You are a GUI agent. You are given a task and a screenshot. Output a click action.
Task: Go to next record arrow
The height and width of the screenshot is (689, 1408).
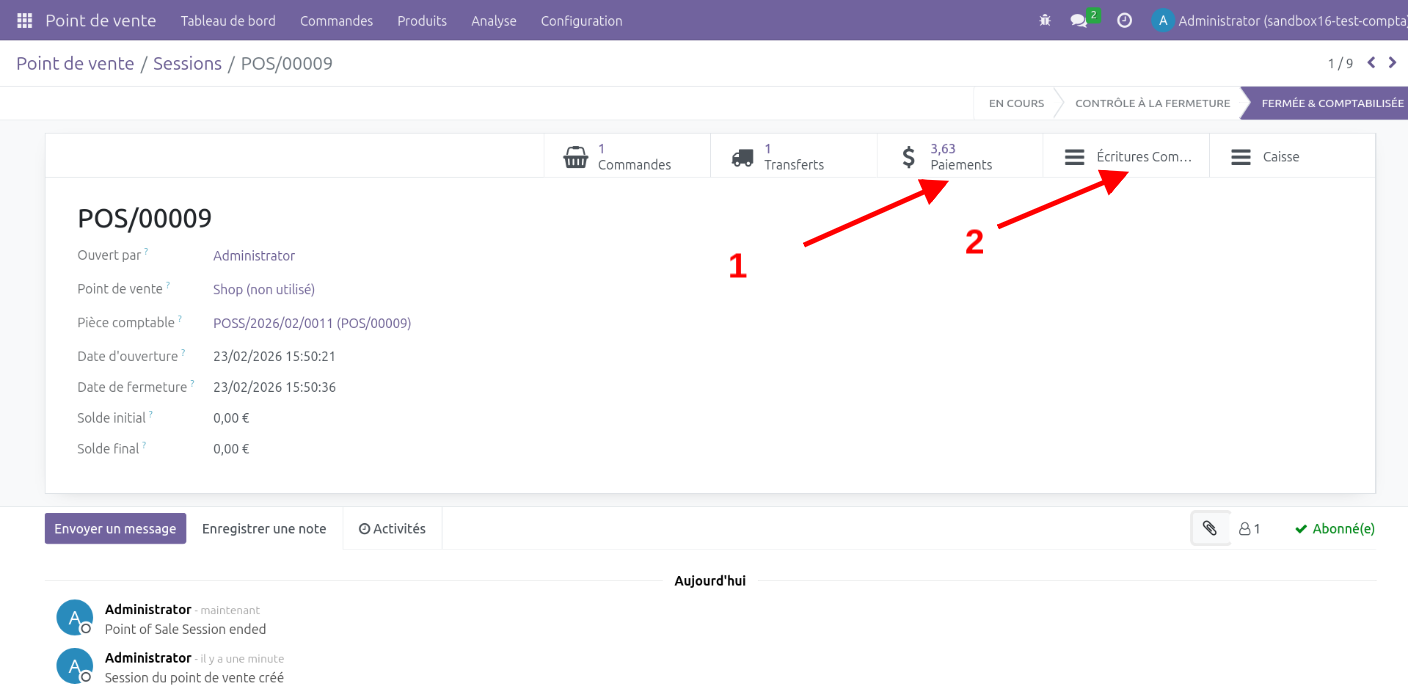[x=1392, y=63]
